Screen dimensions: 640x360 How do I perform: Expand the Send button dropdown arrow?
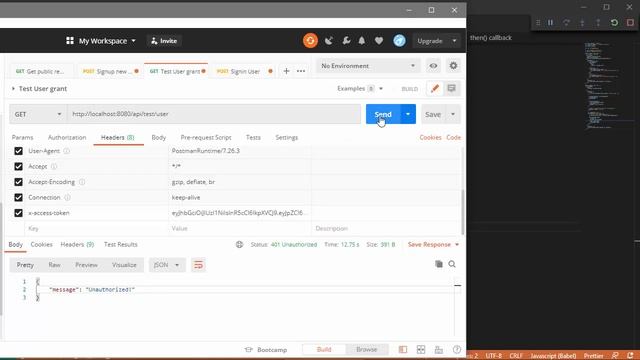point(408,114)
